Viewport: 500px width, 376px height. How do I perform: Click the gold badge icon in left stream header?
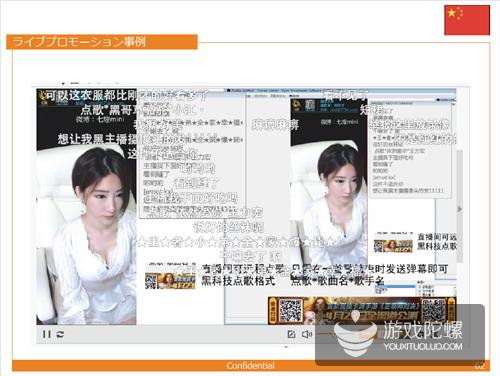tap(42, 97)
